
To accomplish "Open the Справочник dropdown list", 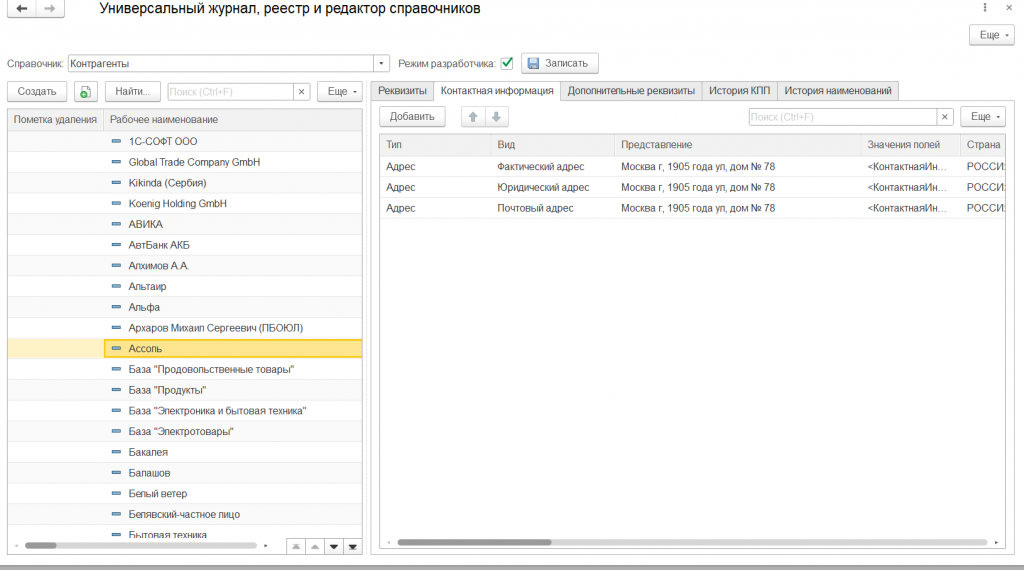I will click(x=381, y=63).
